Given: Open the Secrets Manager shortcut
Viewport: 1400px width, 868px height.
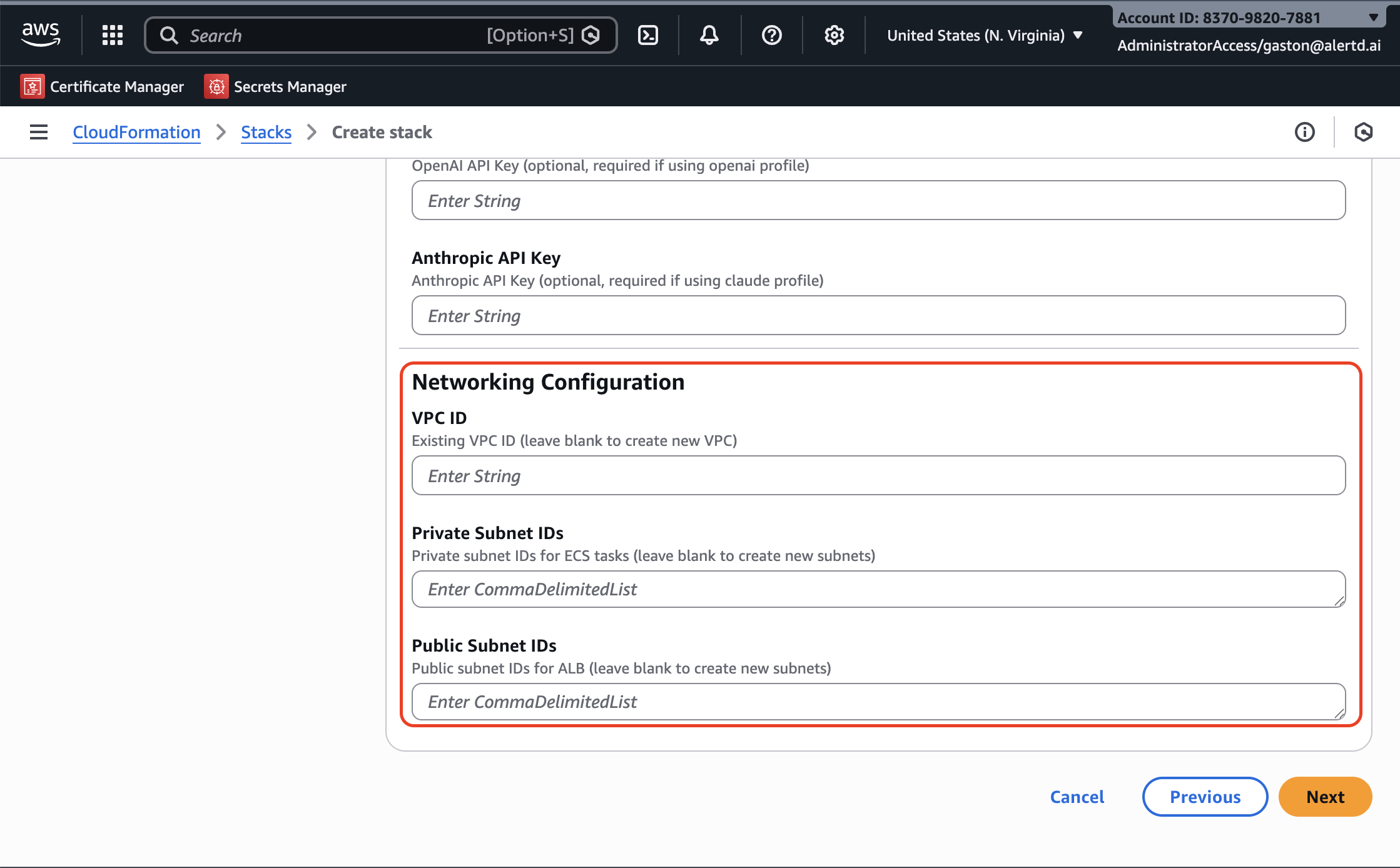Looking at the screenshot, I should click(276, 86).
